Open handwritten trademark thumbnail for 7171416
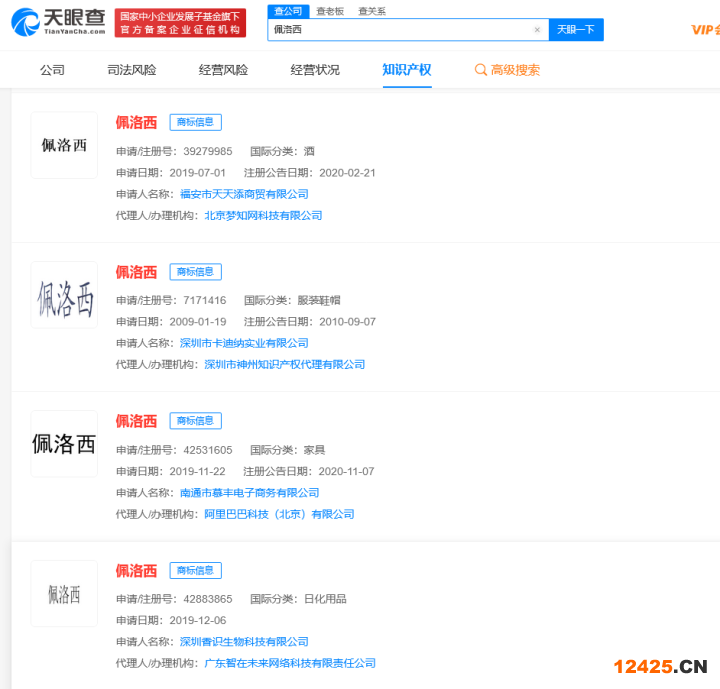The image size is (720, 689). [x=64, y=295]
